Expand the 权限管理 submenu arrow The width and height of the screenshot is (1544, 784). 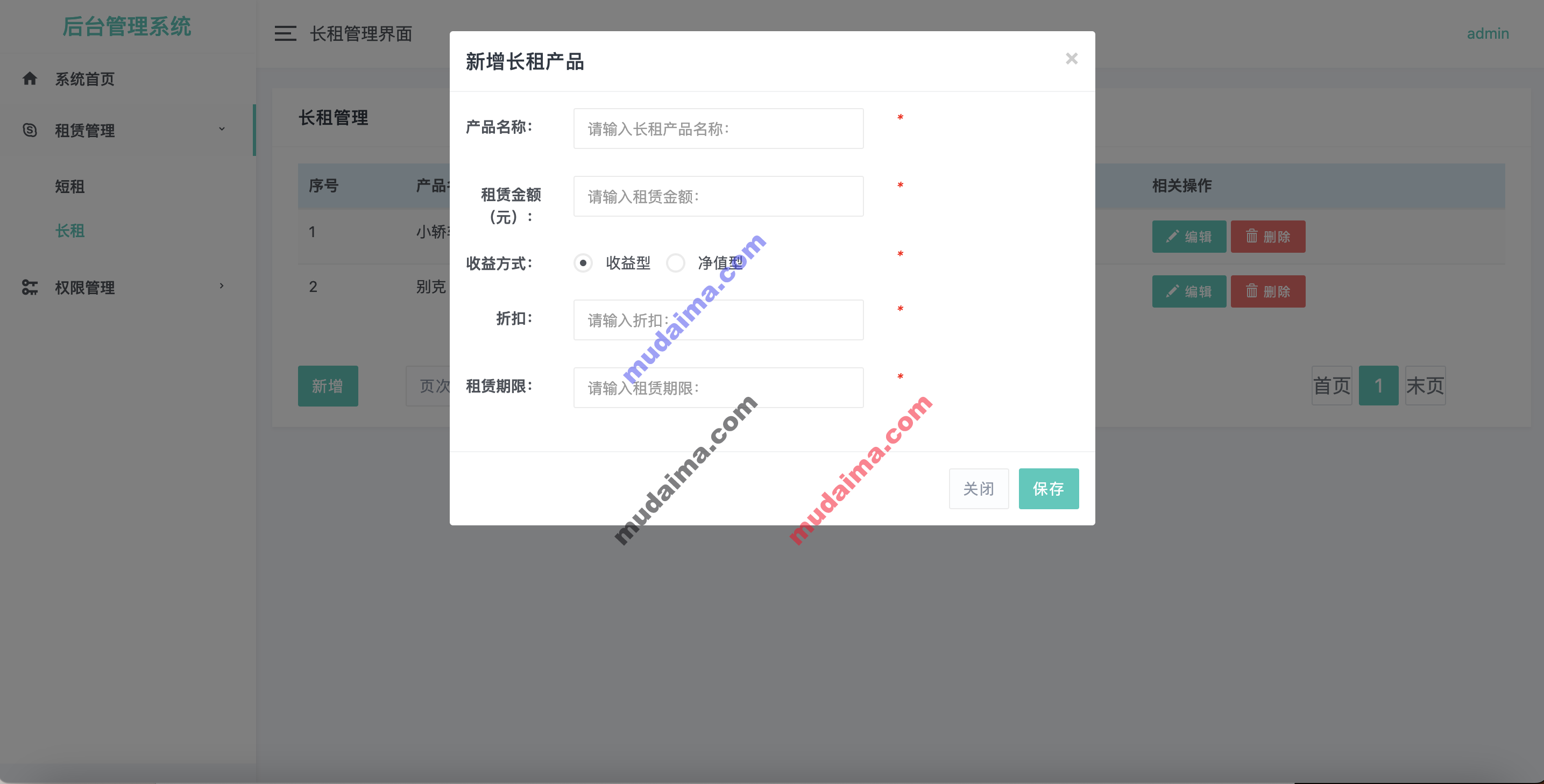pyautogui.click(x=222, y=286)
